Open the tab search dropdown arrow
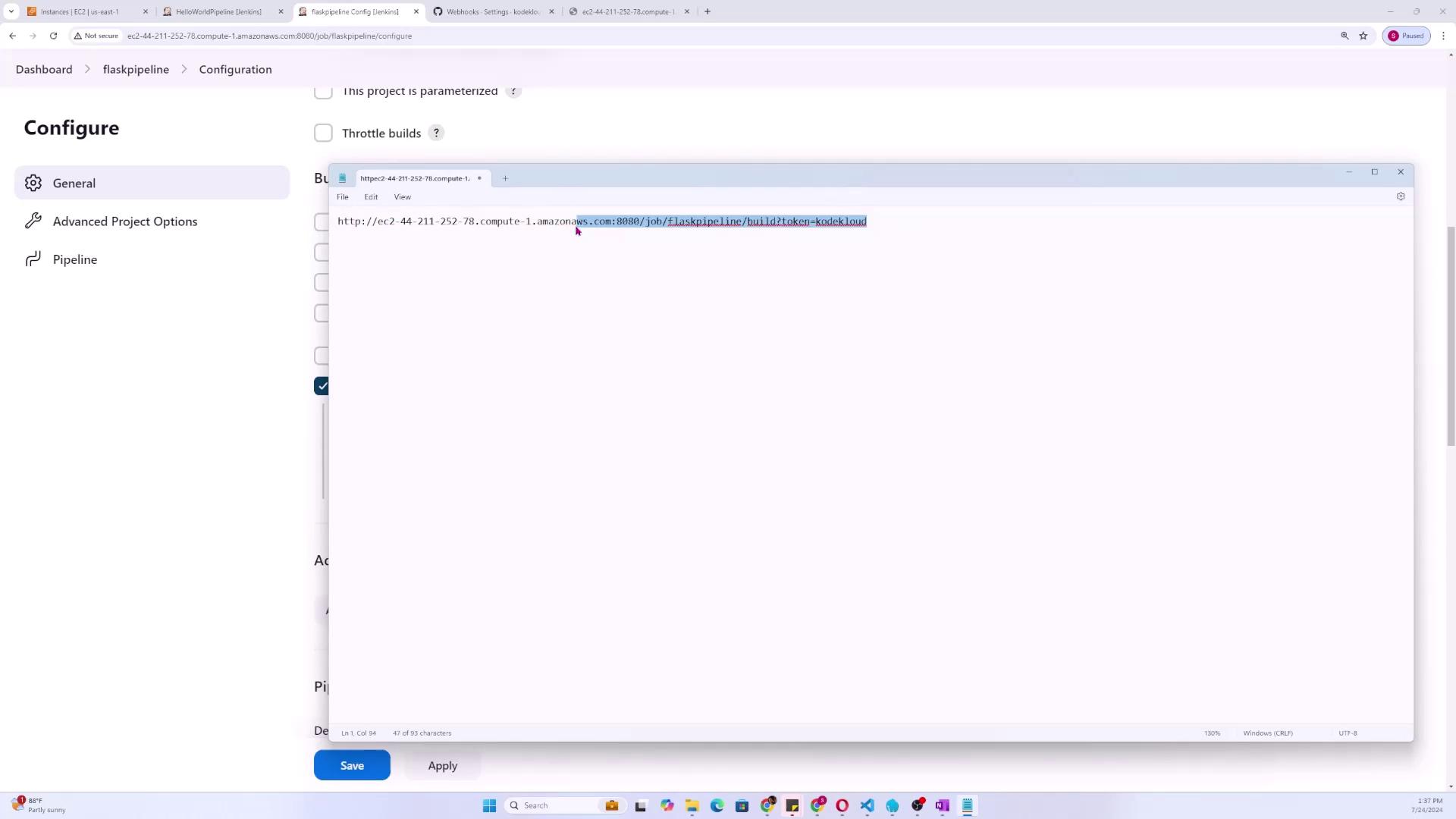Viewport: 1456px width, 819px height. (x=11, y=11)
